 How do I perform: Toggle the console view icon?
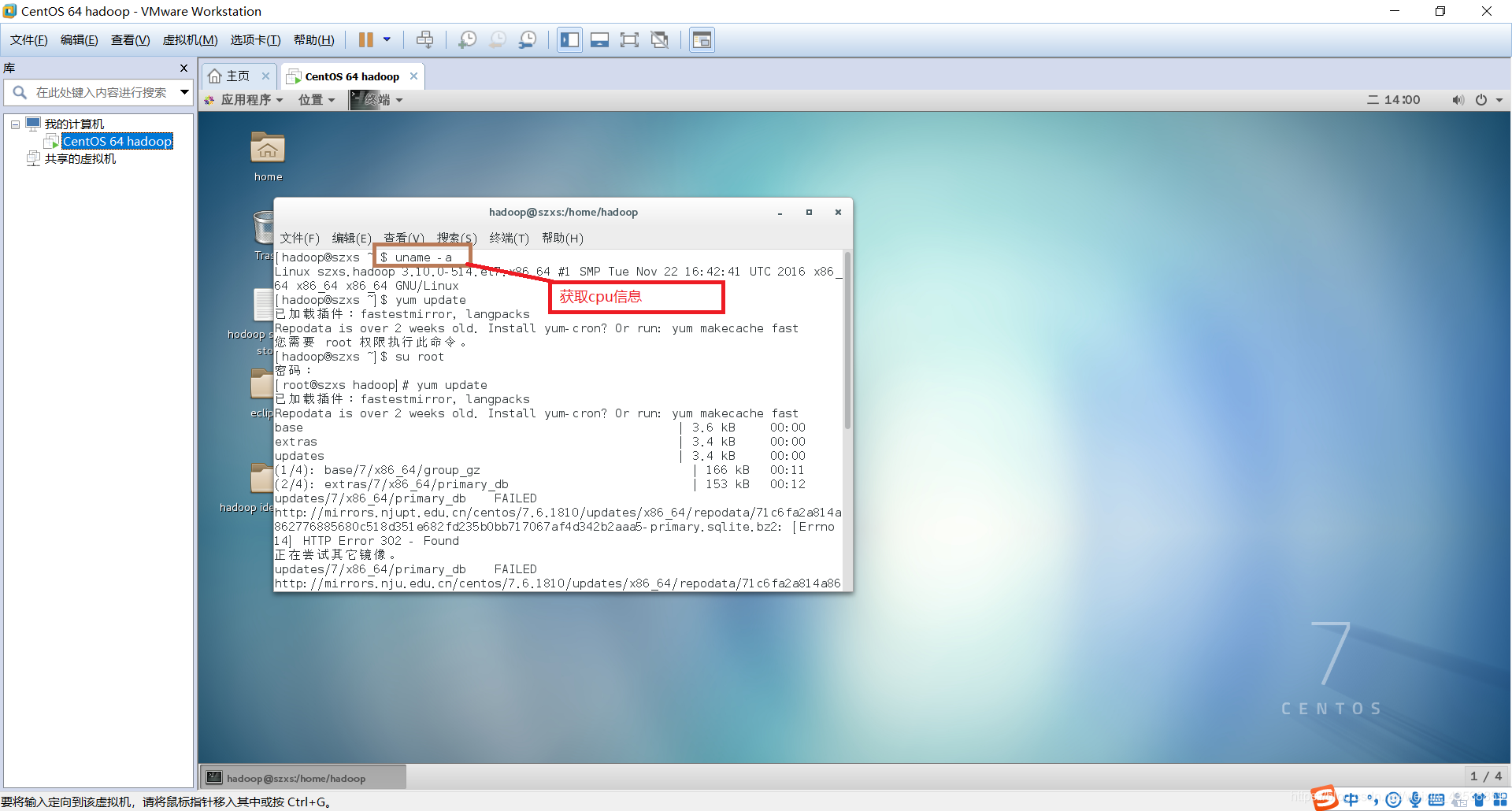tap(702, 40)
